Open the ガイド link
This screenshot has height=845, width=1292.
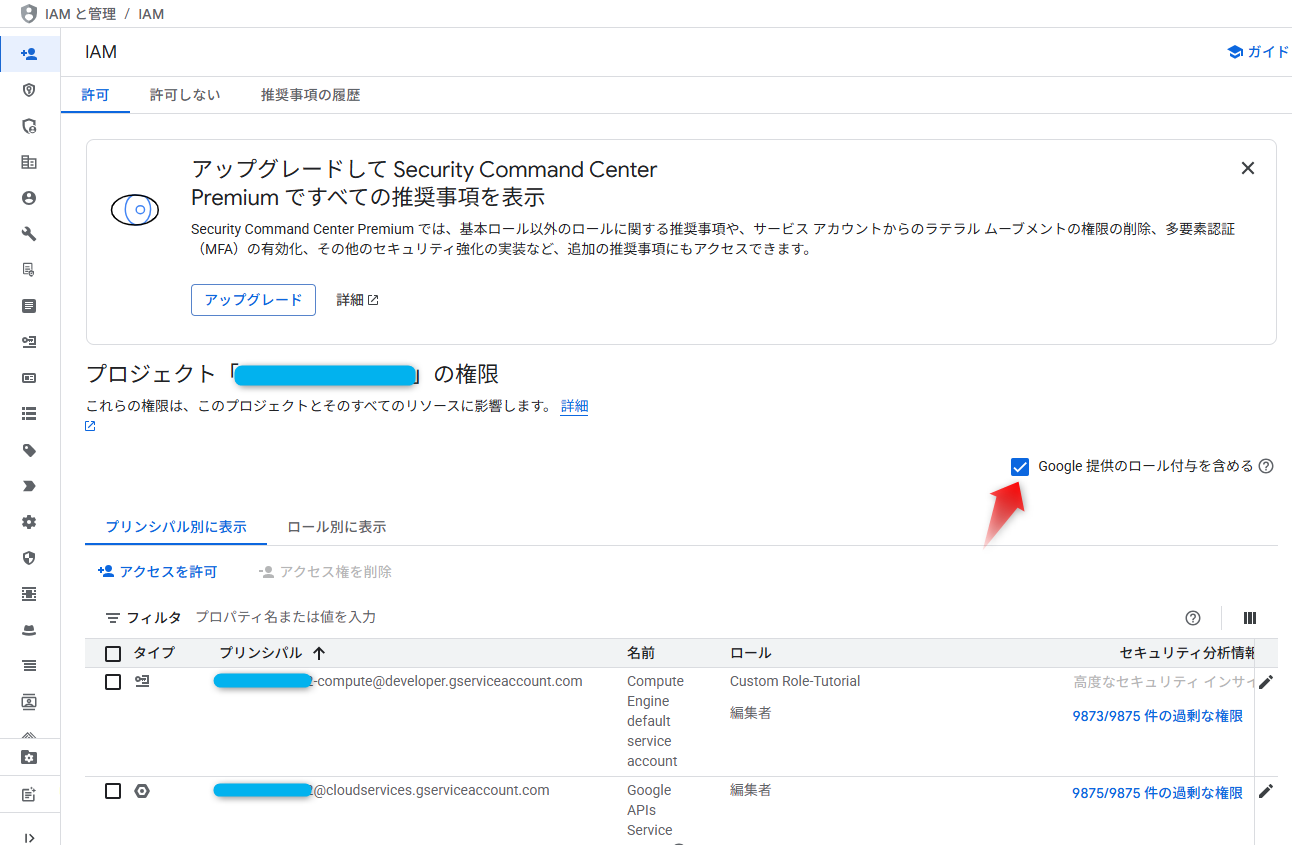tap(1258, 52)
